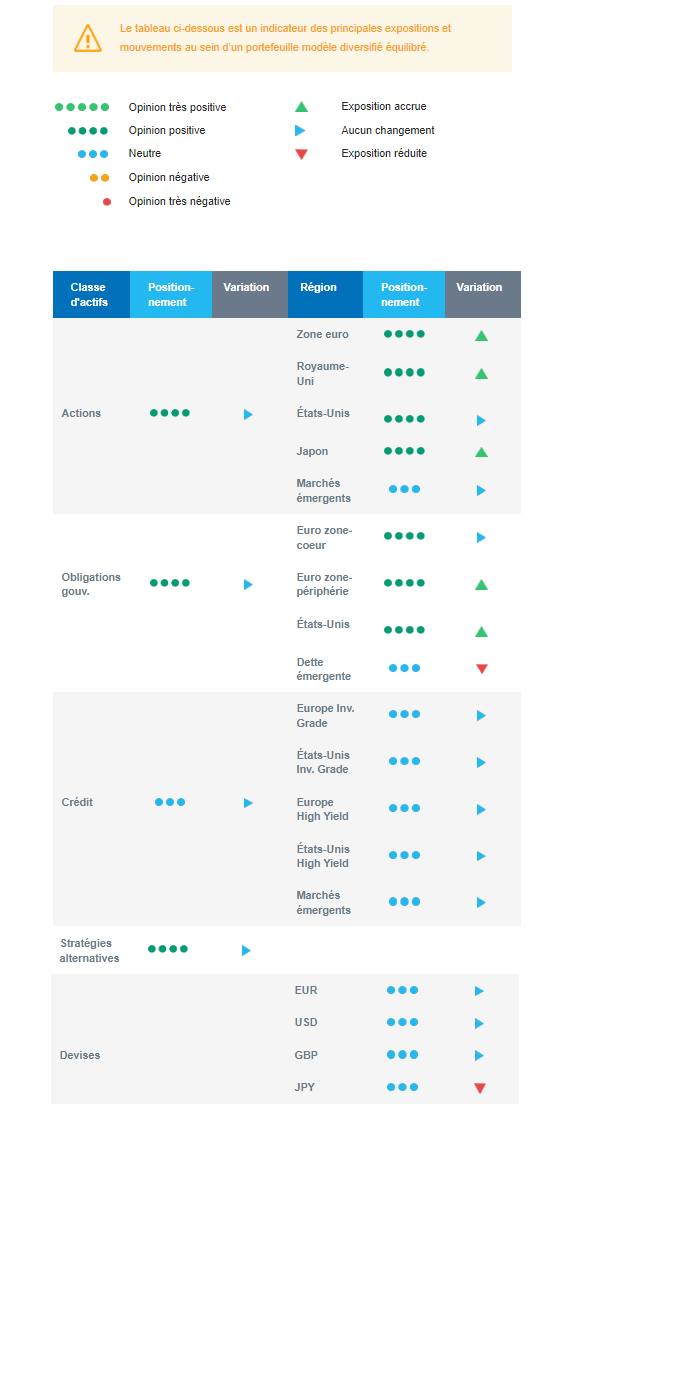Click the single red dot for Opinion très négative
The width and height of the screenshot is (700, 1400).
(x=107, y=202)
